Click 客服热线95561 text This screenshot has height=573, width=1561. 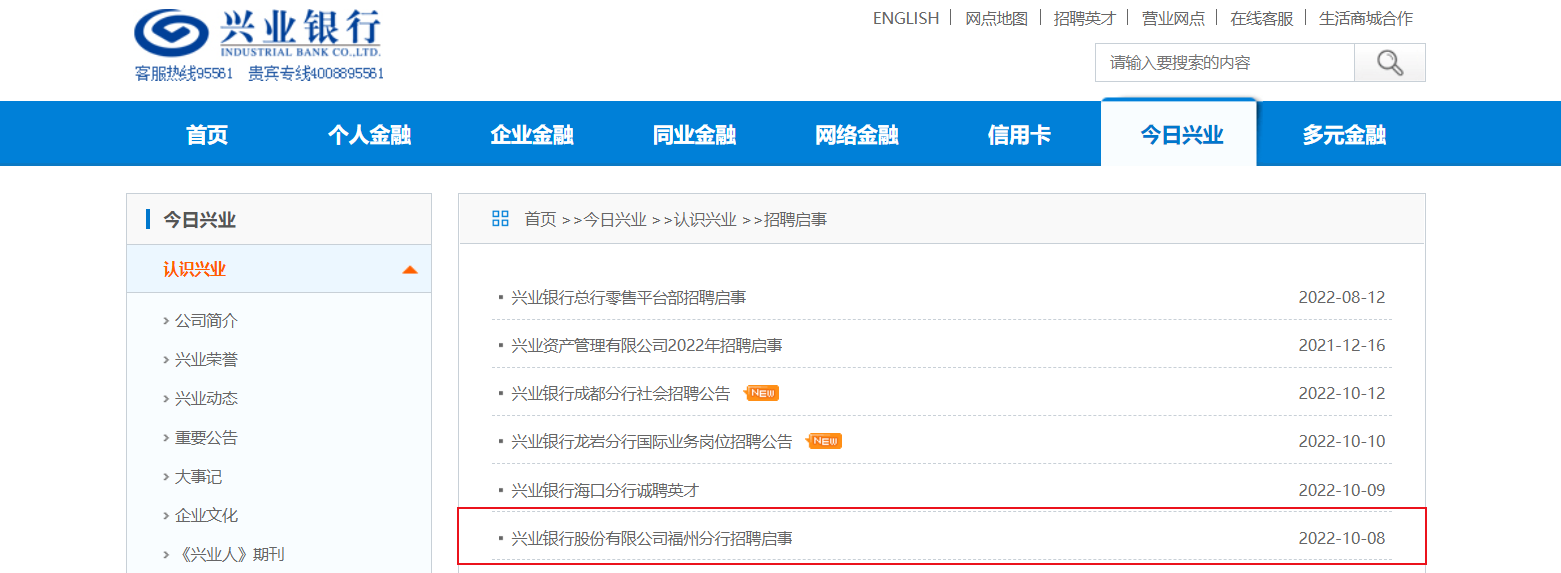(184, 73)
